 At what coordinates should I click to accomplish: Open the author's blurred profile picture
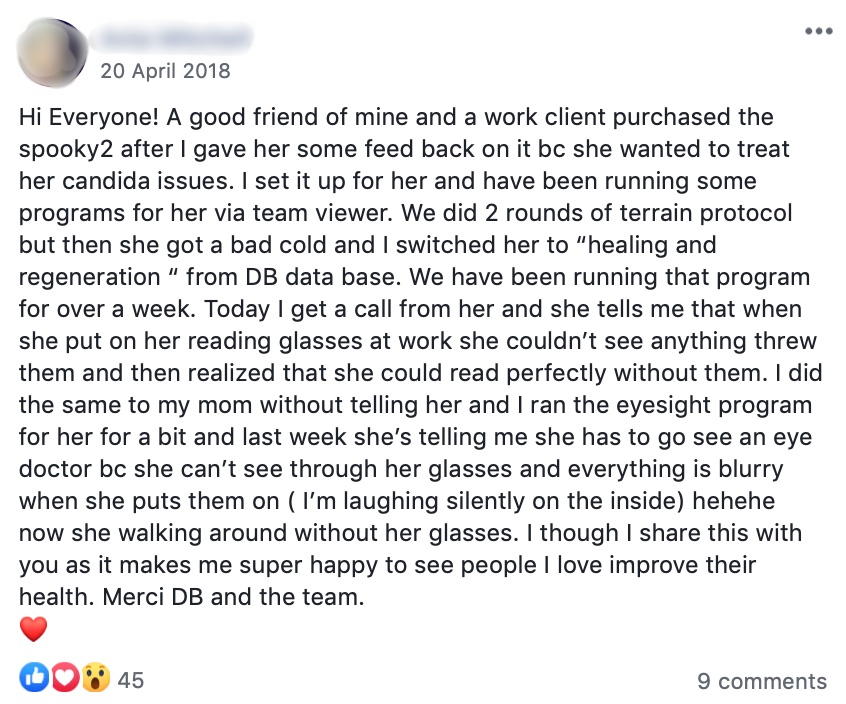(51, 51)
